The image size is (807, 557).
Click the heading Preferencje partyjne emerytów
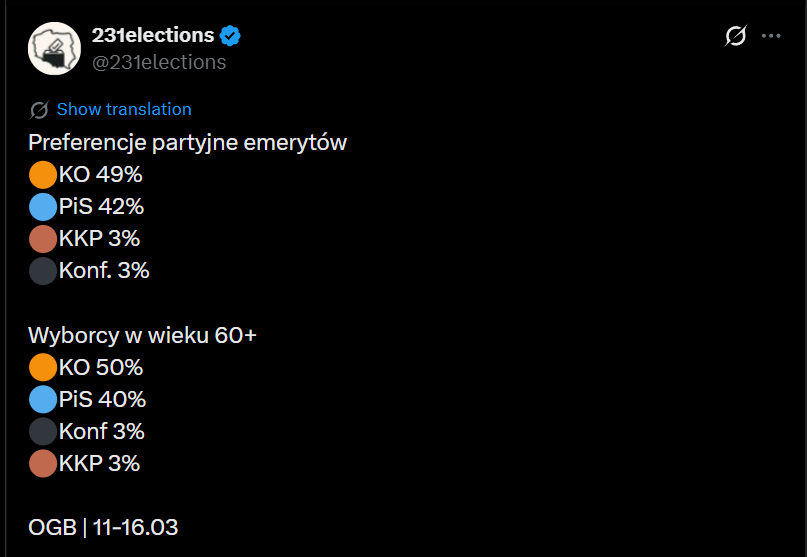187,143
